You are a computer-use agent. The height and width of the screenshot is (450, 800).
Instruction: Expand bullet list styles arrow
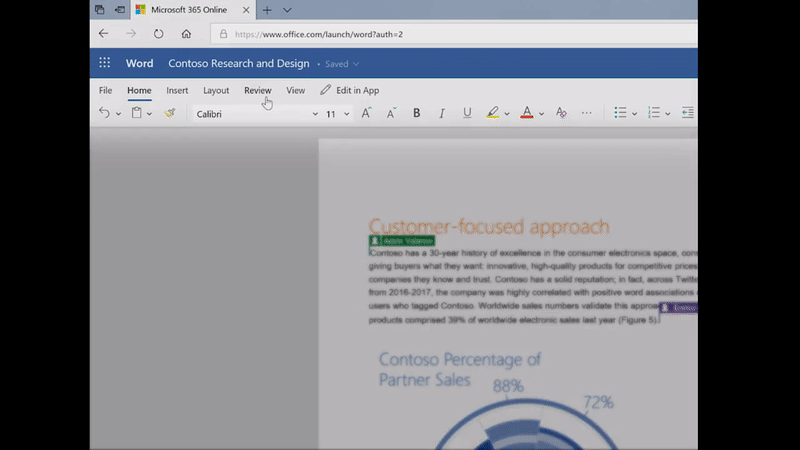(x=634, y=114)
